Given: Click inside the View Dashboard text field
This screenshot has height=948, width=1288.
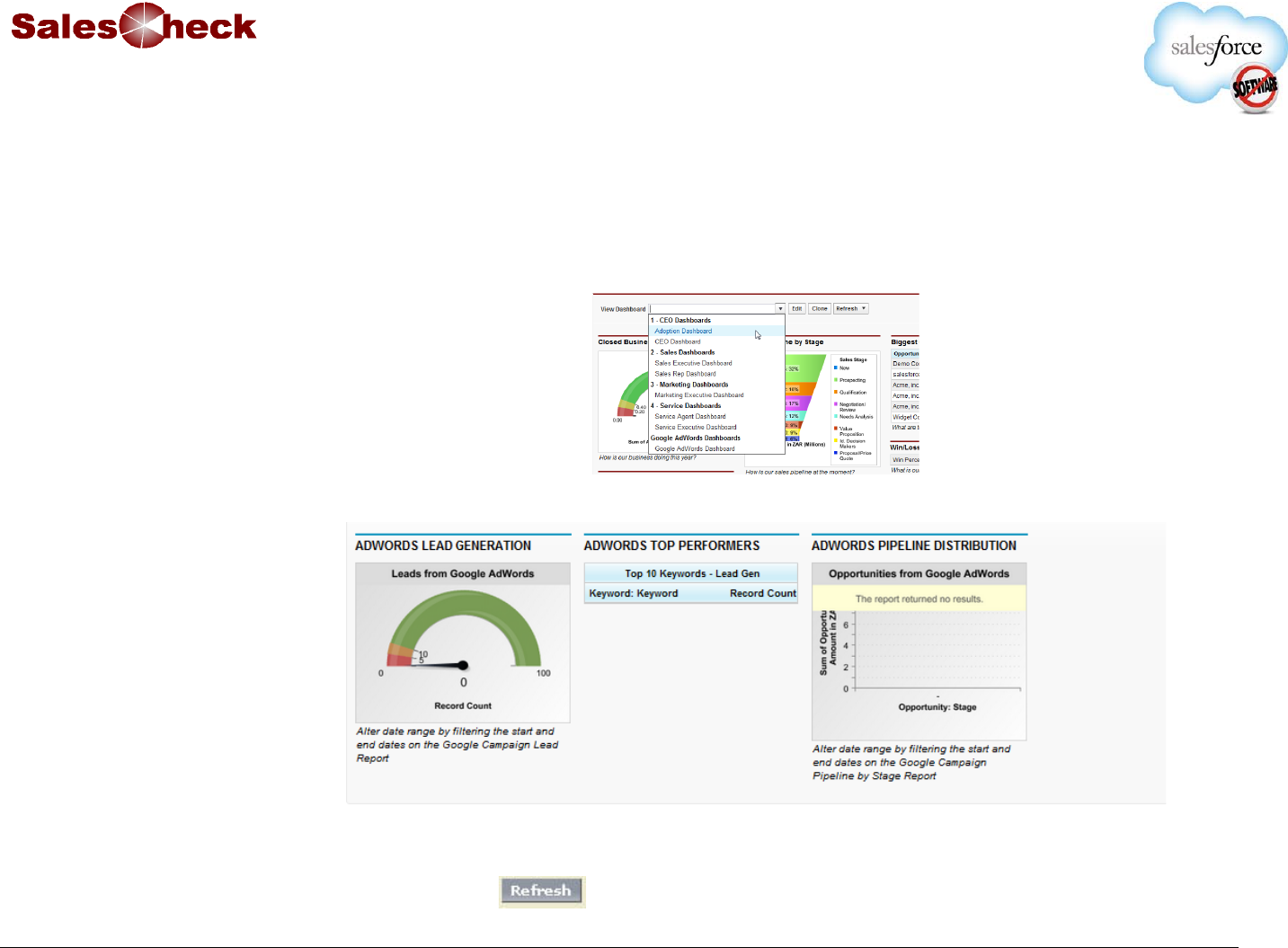Looking at the screenshot, I should click(x=712, y=308).
